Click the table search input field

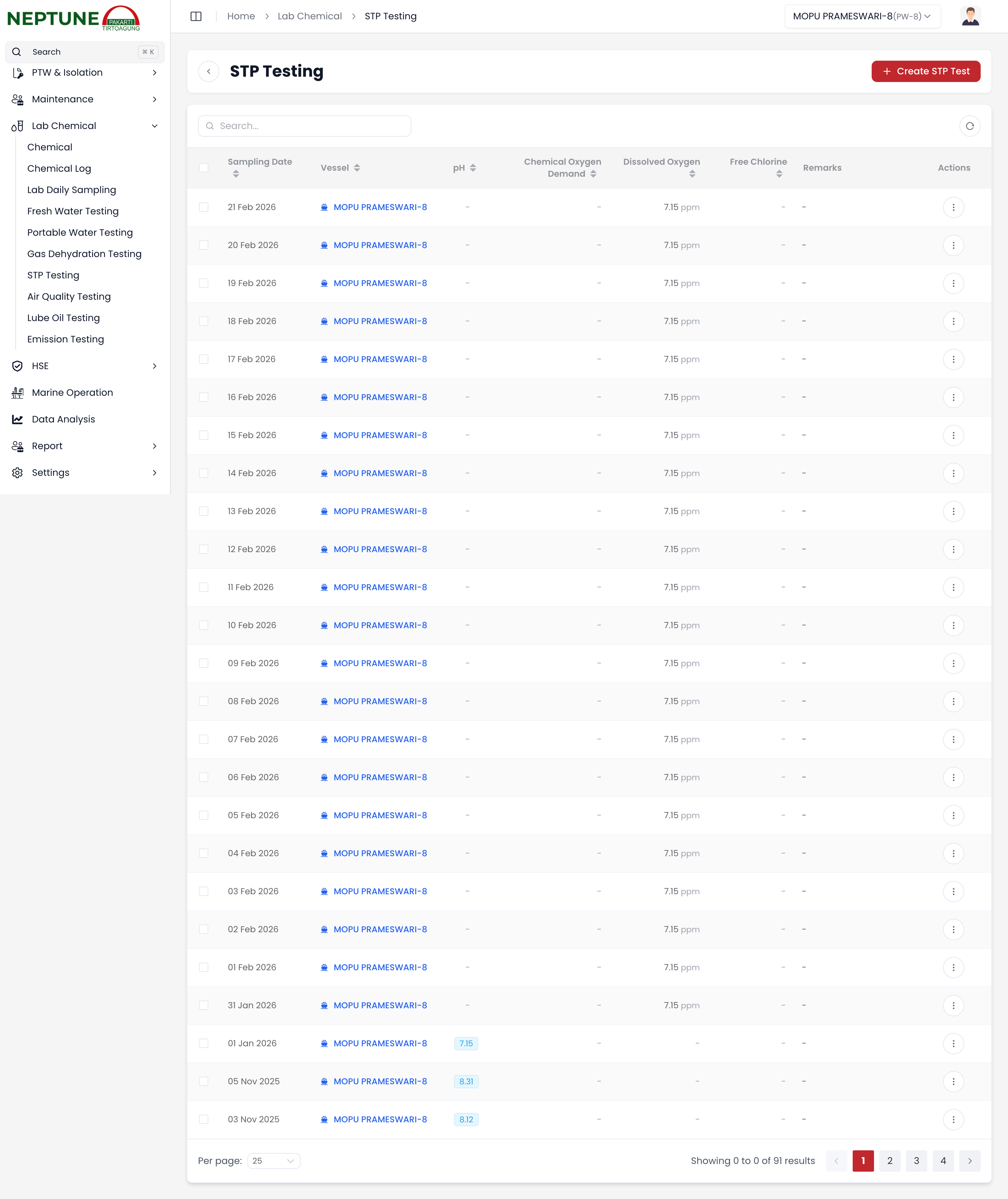point(305,126)
